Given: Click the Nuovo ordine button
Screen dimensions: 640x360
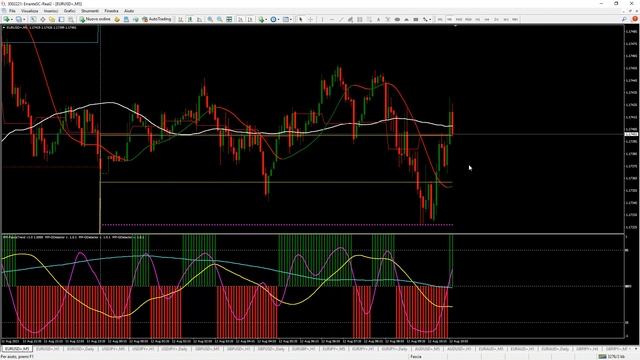Looking at the screenshot, I should click(95, 19).
